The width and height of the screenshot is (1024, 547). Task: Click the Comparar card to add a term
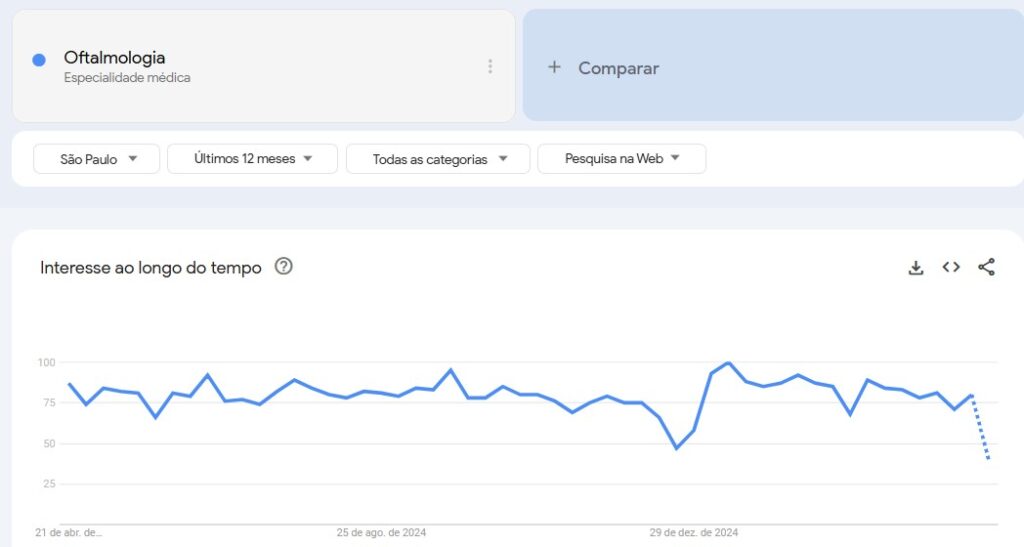tap(773, 65)
